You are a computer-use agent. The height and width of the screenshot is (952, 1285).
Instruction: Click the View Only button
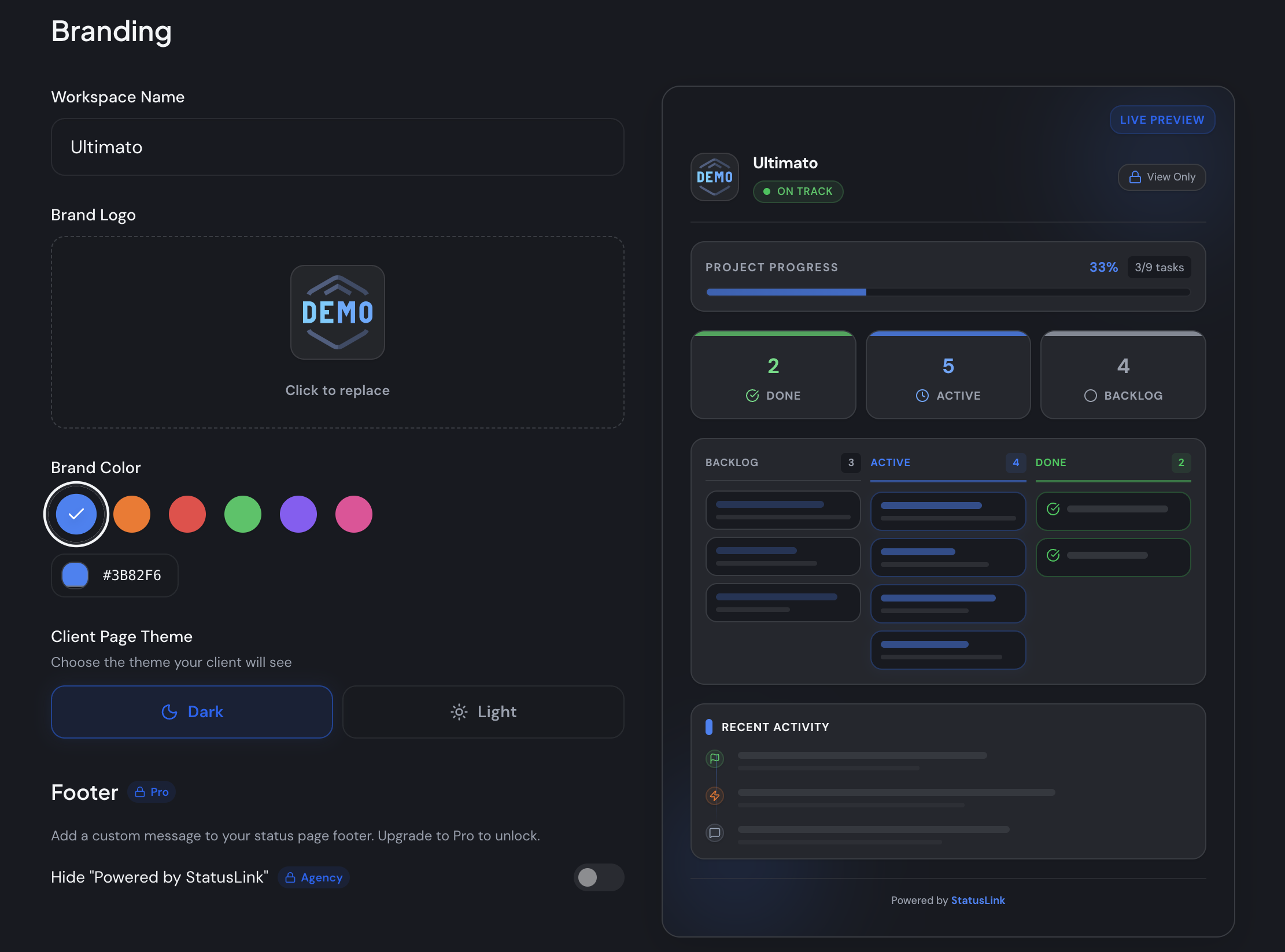1162,177
